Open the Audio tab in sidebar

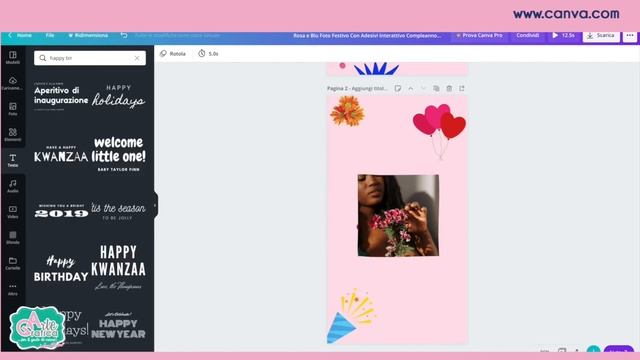(13, 186)
